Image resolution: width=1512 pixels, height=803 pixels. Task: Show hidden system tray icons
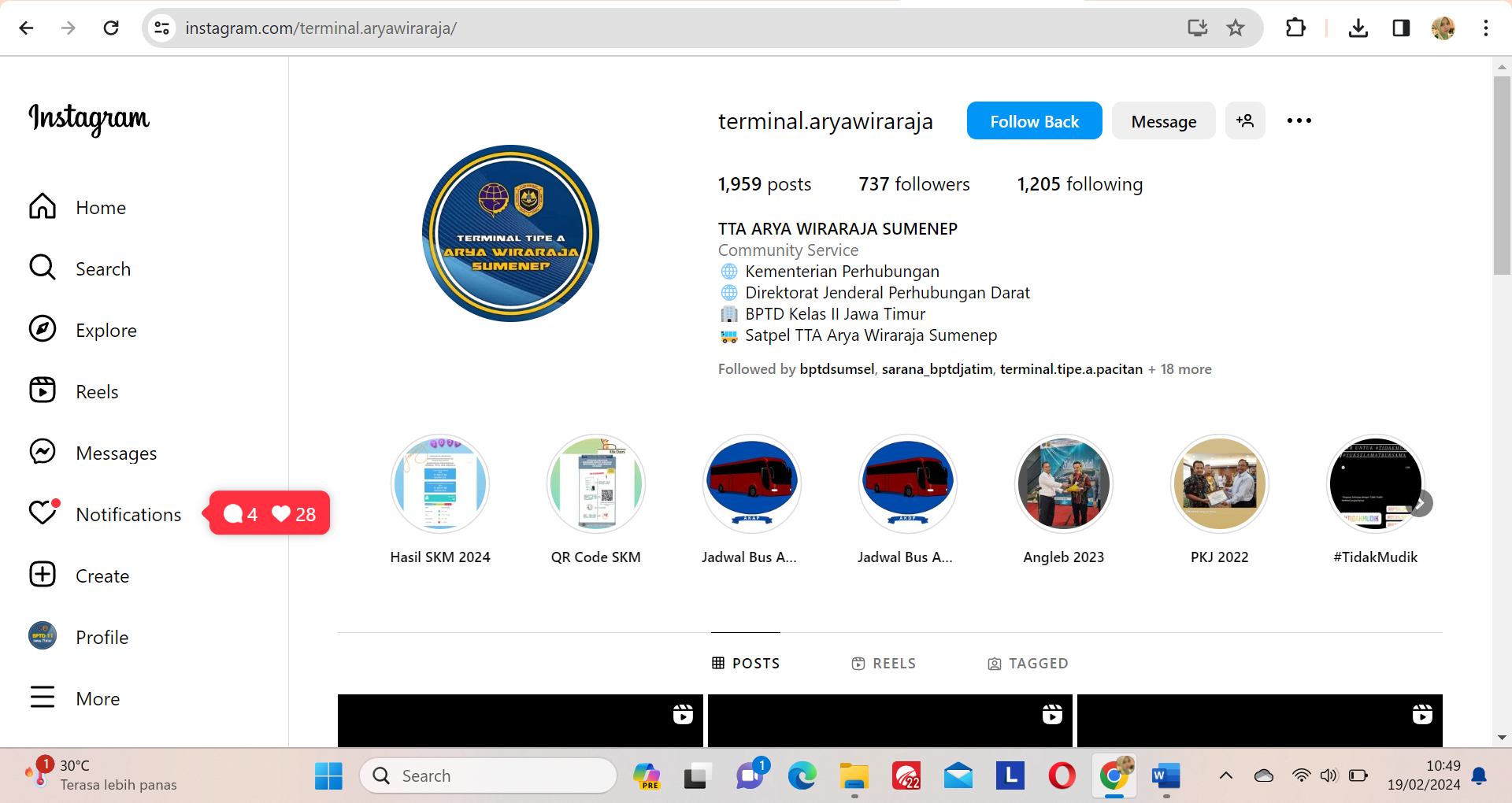[1225, 775]
